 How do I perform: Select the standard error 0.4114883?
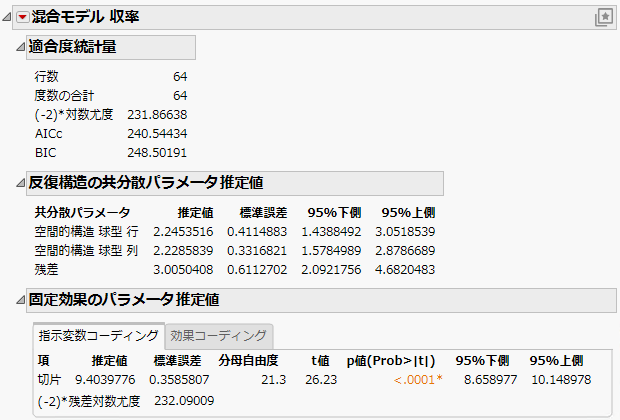257,231
